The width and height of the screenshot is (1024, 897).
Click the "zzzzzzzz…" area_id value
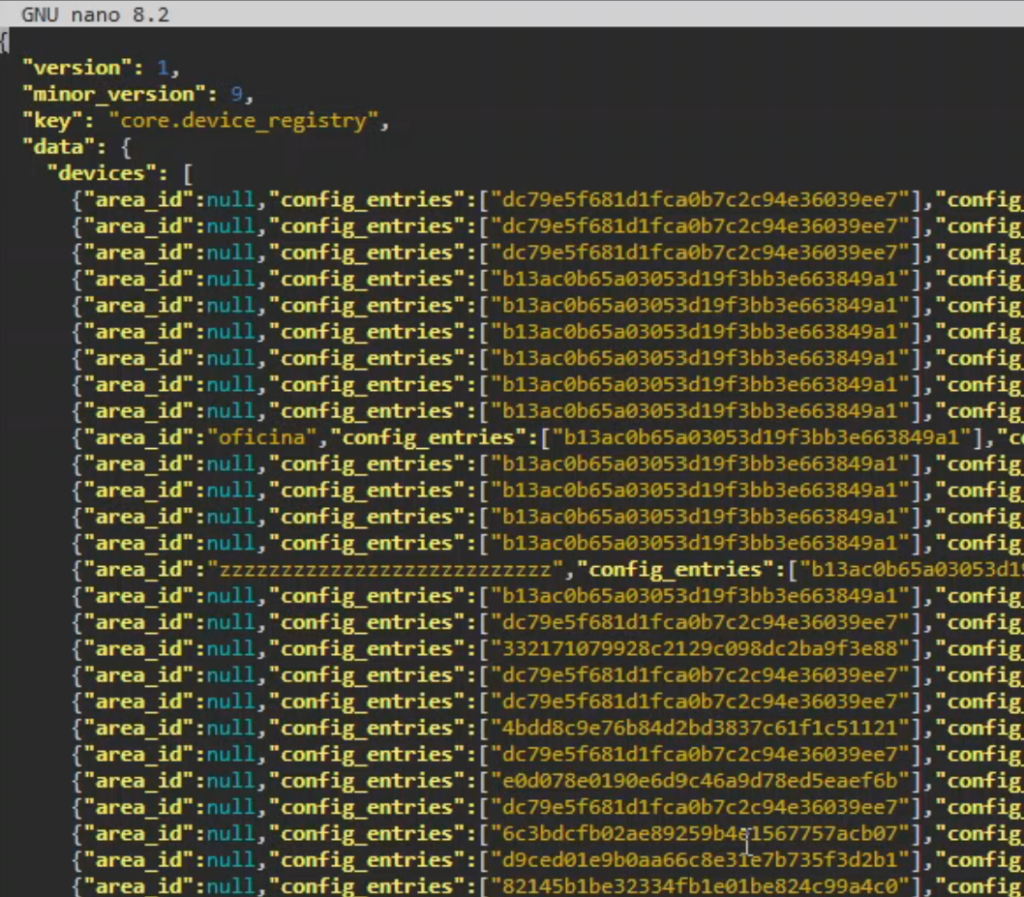point(385,570)
